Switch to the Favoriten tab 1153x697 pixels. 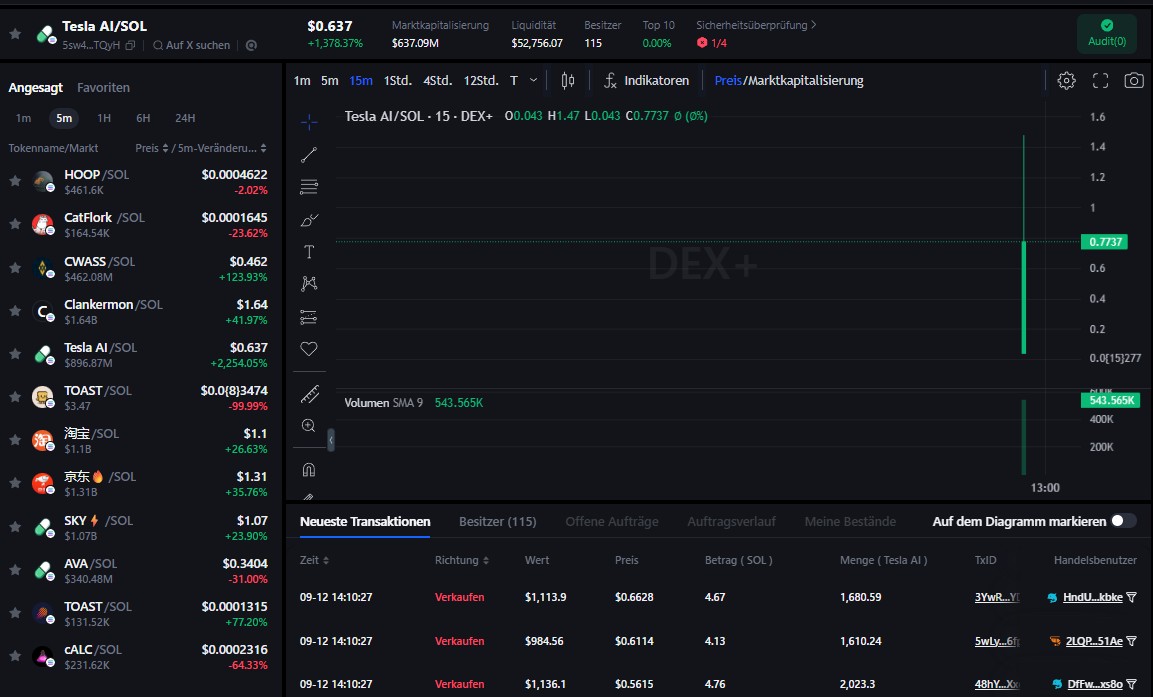pos(103,88)
